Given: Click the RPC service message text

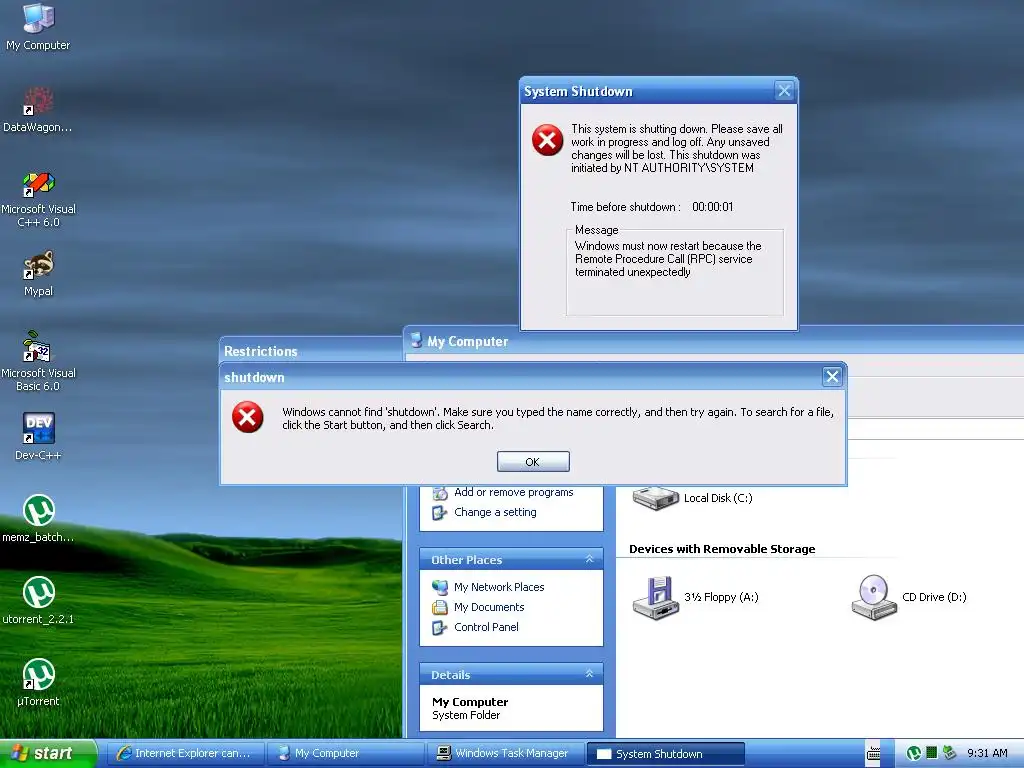Looking at the screenshot, I should 668,259.
